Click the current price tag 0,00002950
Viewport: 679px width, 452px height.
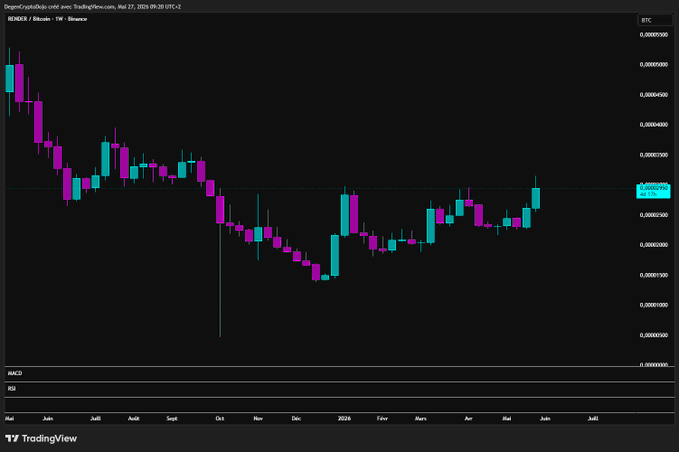[x=653, y=191]
